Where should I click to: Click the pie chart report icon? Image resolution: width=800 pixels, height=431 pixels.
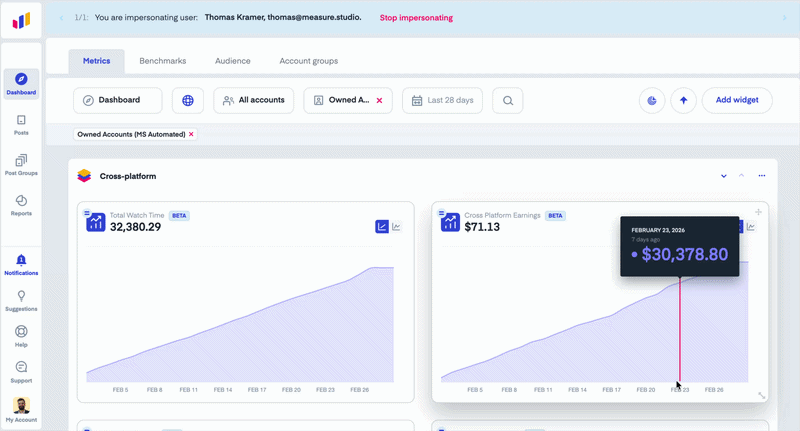[652, 100]
